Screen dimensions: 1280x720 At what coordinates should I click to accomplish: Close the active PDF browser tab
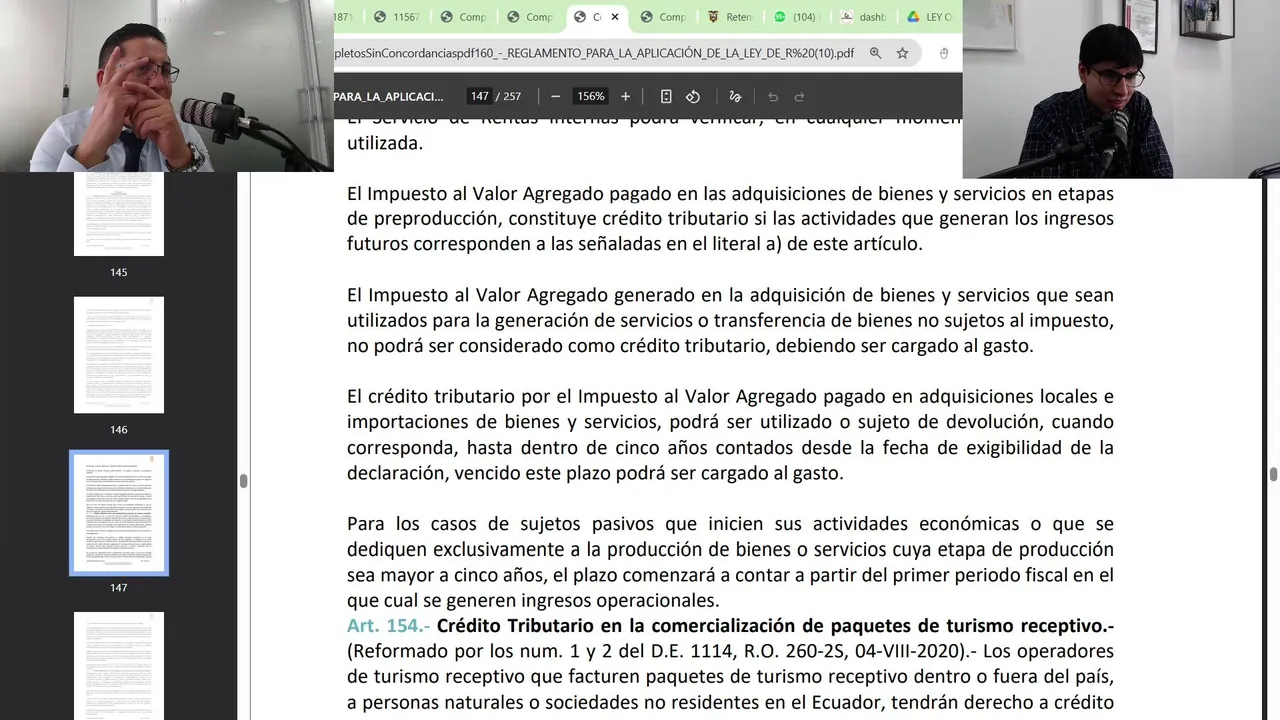point(615,17)
